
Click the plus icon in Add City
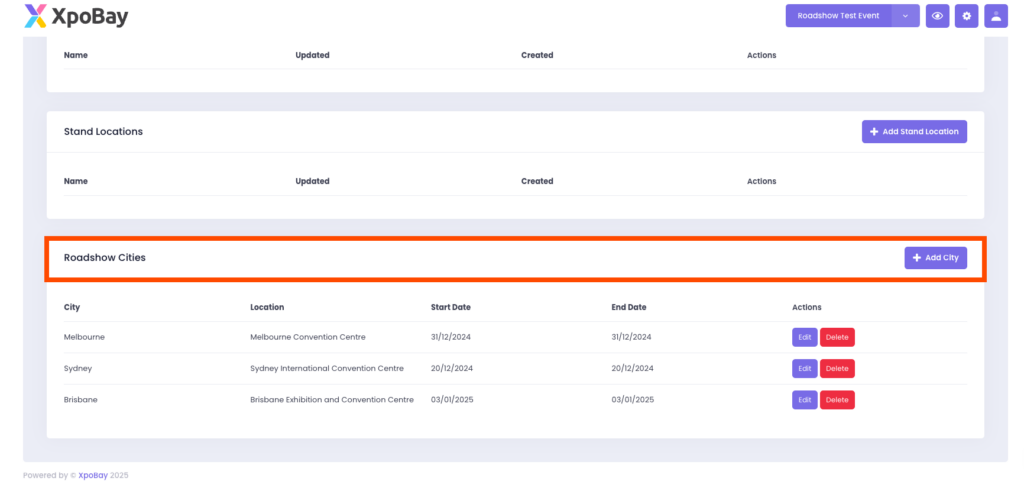pos(917,258)
